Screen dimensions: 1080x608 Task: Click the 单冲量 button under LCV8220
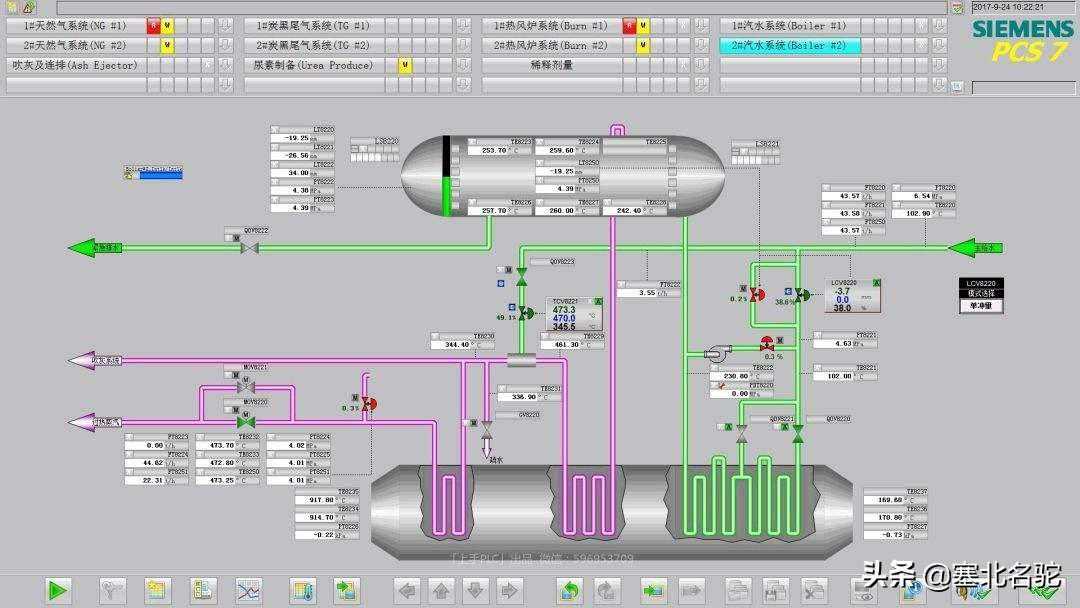979,306
